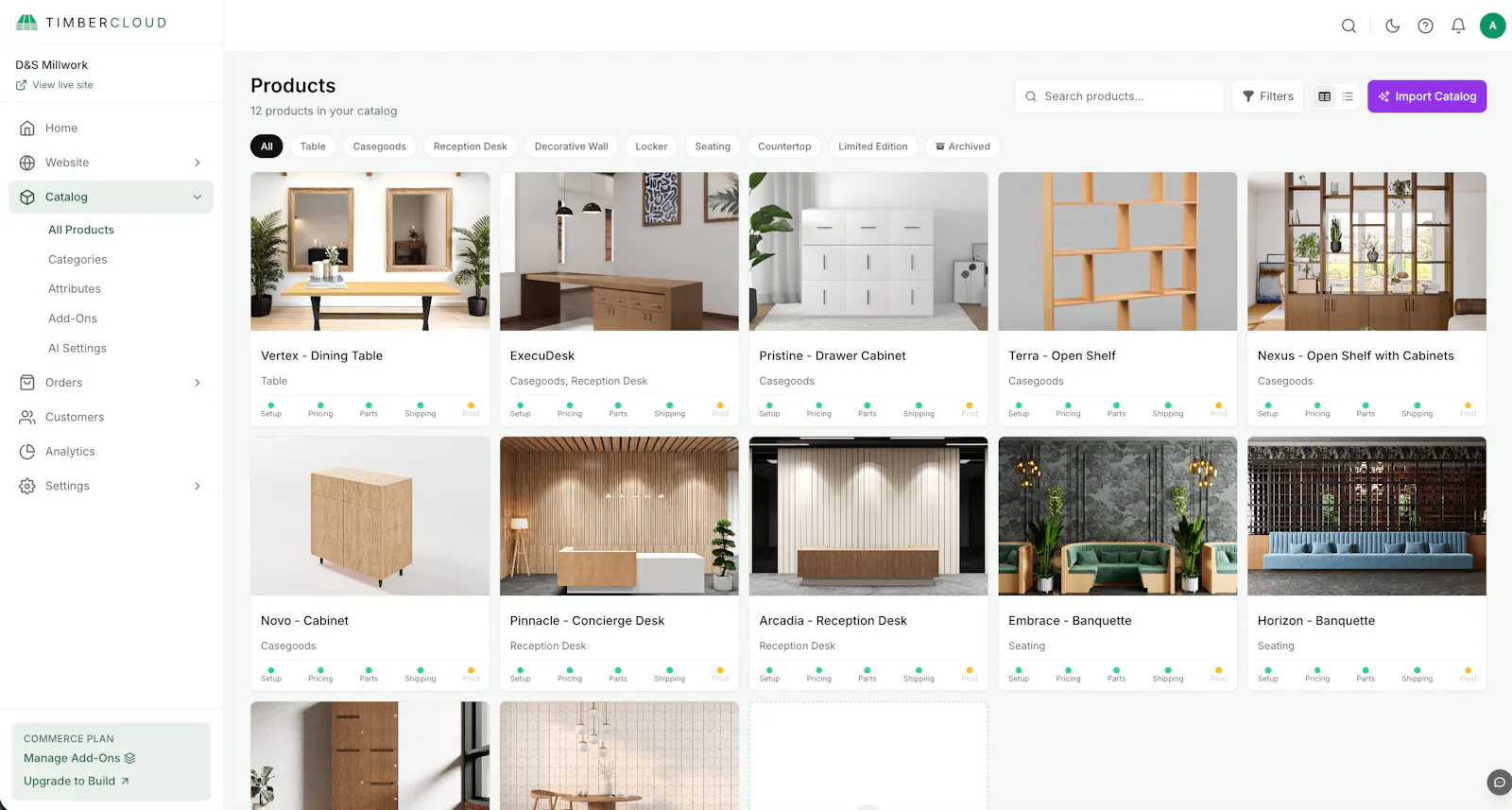Click the funnel icon in Filters

(x=1248, y=96)
